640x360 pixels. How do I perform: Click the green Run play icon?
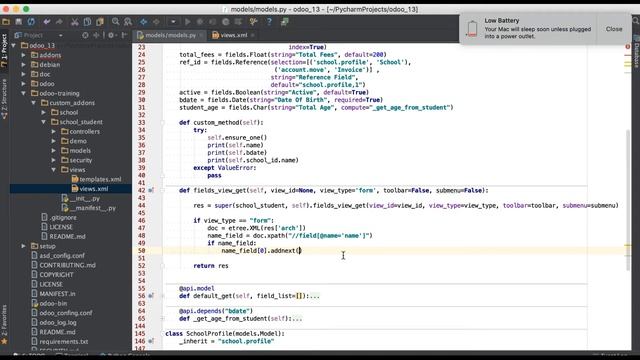[x=188, y=22]
